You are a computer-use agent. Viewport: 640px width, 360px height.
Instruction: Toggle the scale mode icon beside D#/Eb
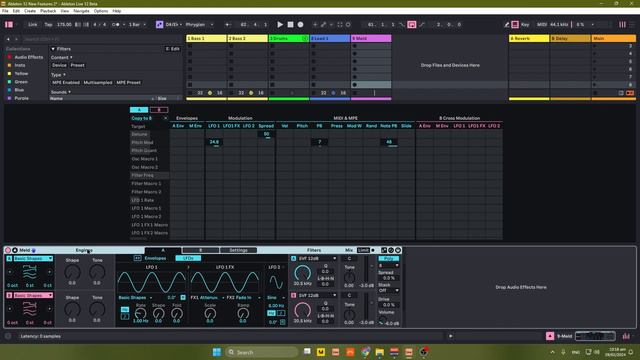160,24
